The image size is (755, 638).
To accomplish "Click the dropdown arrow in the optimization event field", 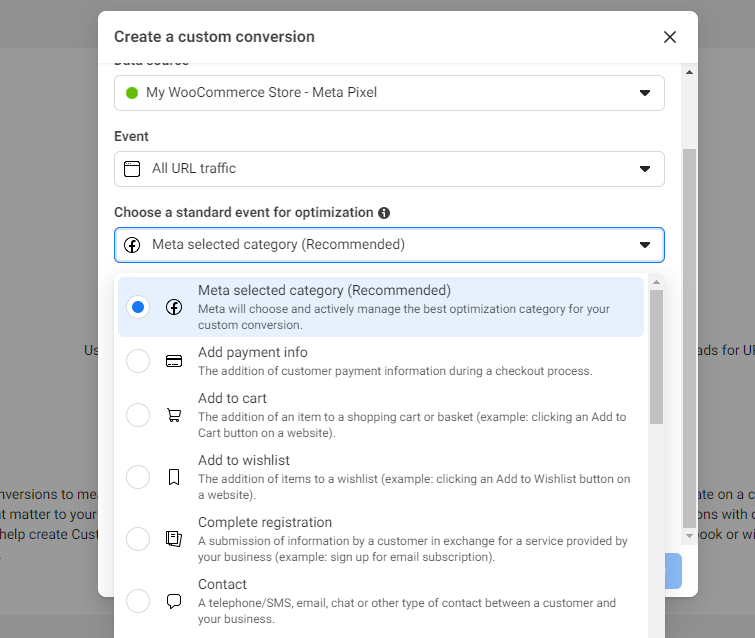I will 645,245.
